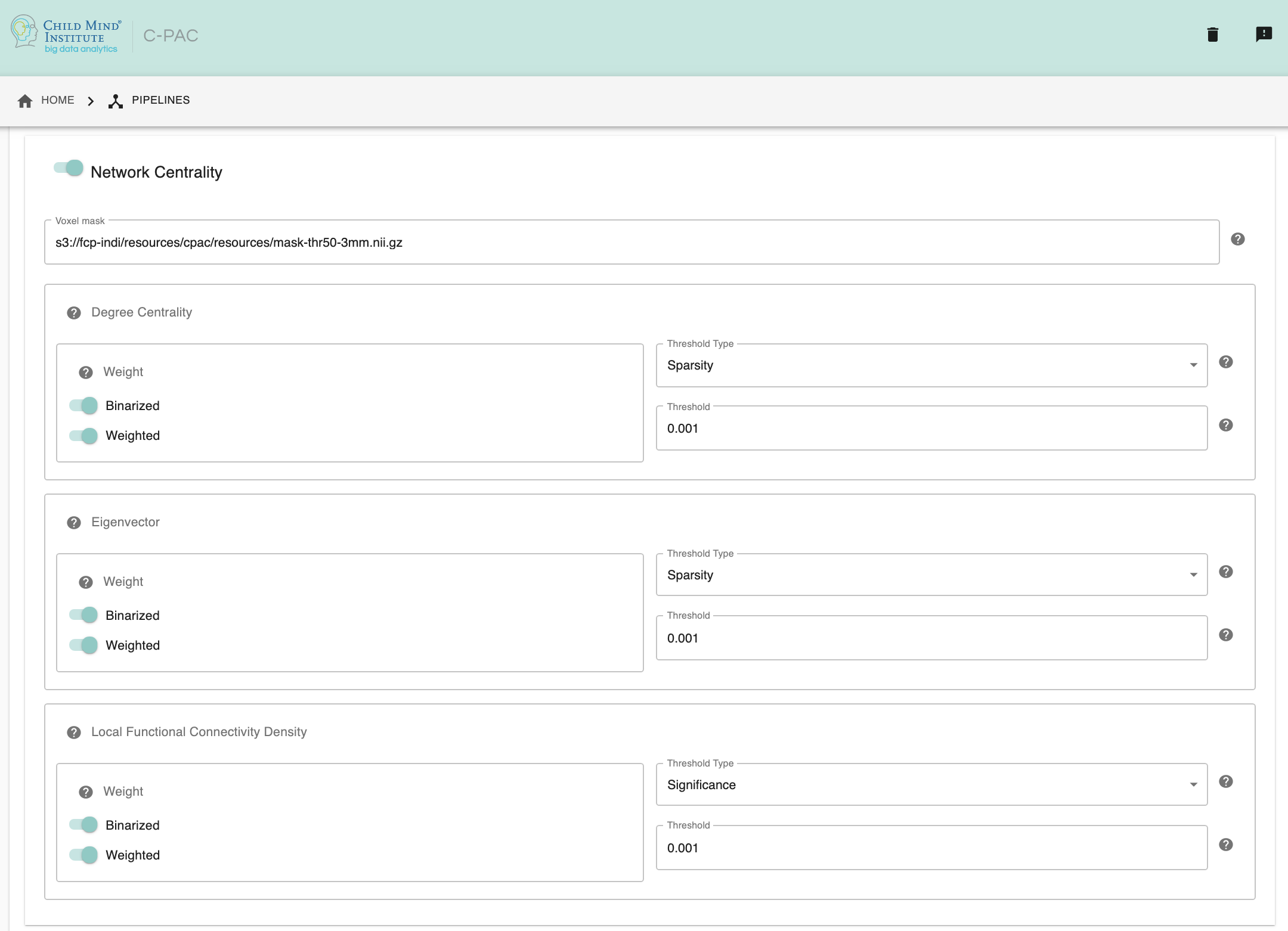The width and height of the screenshot is (1288, 931).
Task: Click the pipelines icon in the breadcrumb
Action: [116, 100]
